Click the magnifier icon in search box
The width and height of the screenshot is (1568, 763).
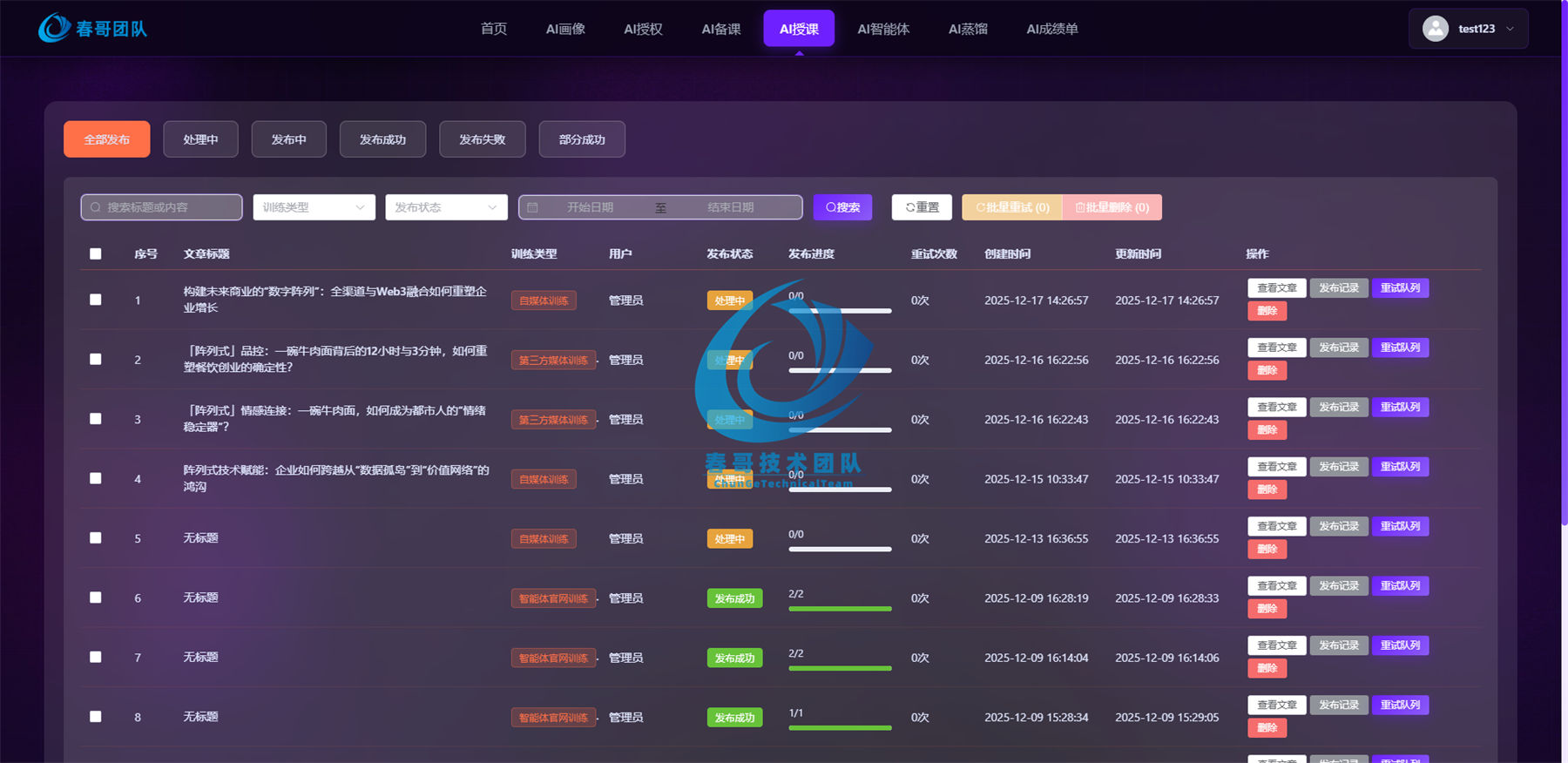coord(96,207)
